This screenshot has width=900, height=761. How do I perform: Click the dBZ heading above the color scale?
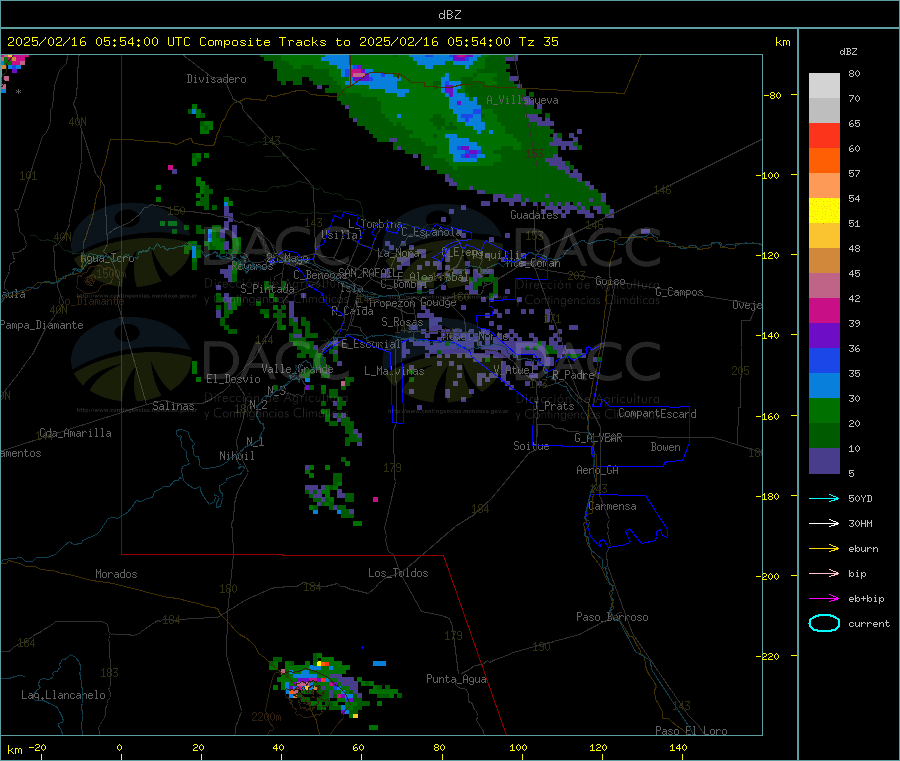848,52
